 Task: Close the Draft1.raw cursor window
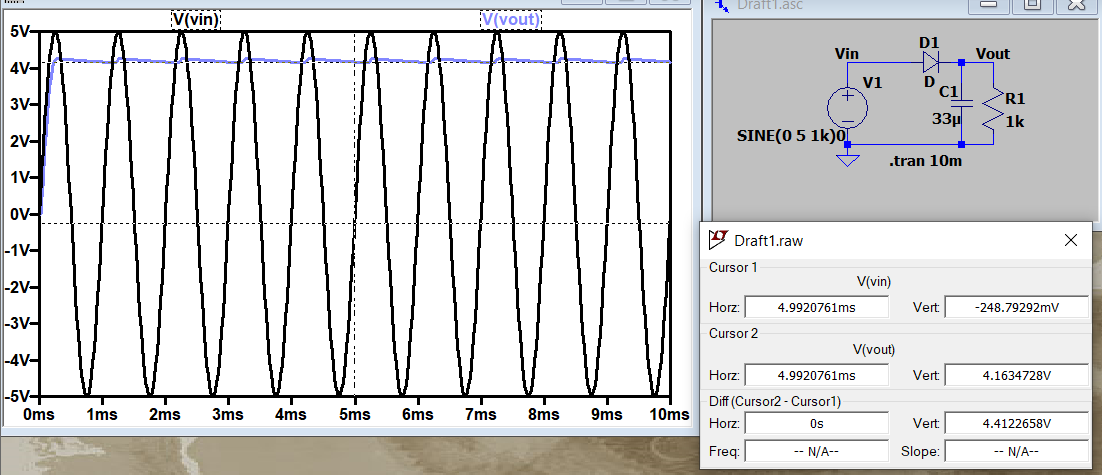pos(1070,240)
